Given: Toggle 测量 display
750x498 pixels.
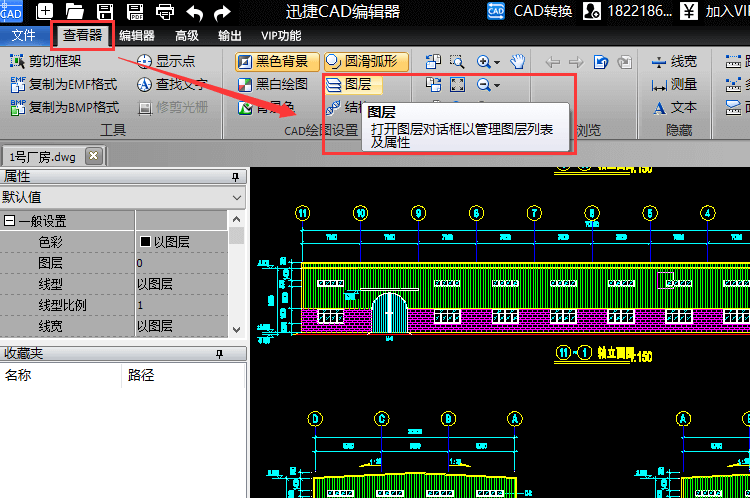Looking at the screenshot, I should pyautogui.click(x=674, y=85).
